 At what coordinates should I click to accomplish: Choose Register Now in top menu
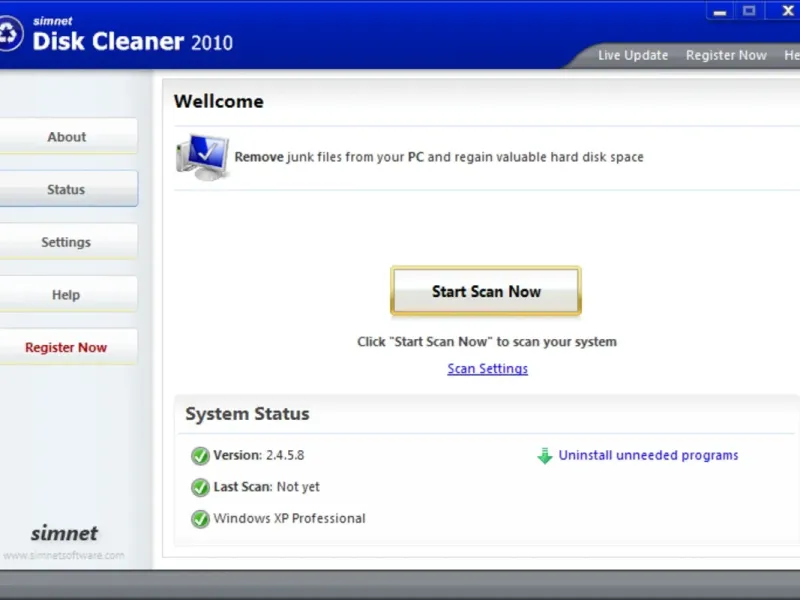point(726,55)
